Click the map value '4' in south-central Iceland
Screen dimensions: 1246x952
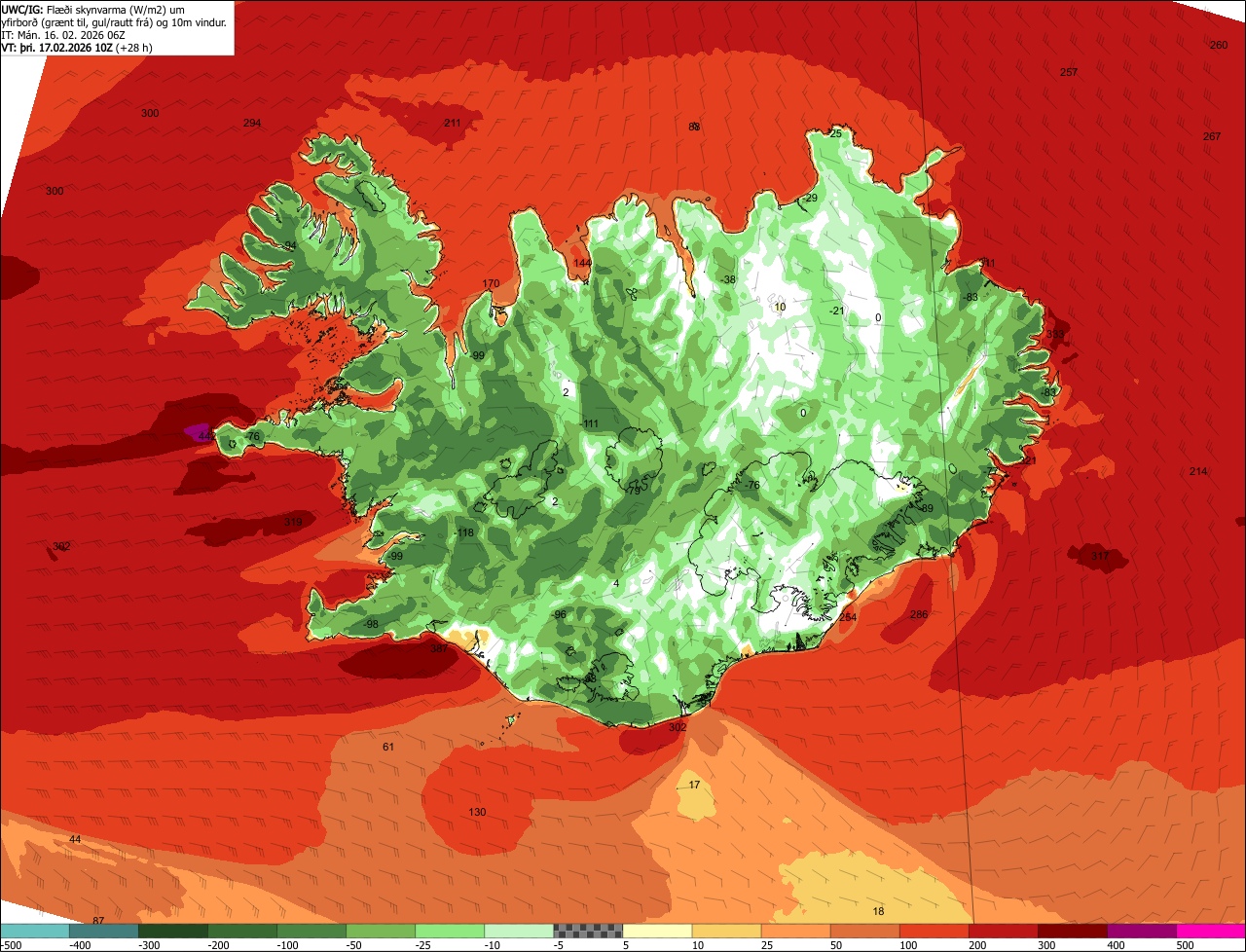coord(616,583)
